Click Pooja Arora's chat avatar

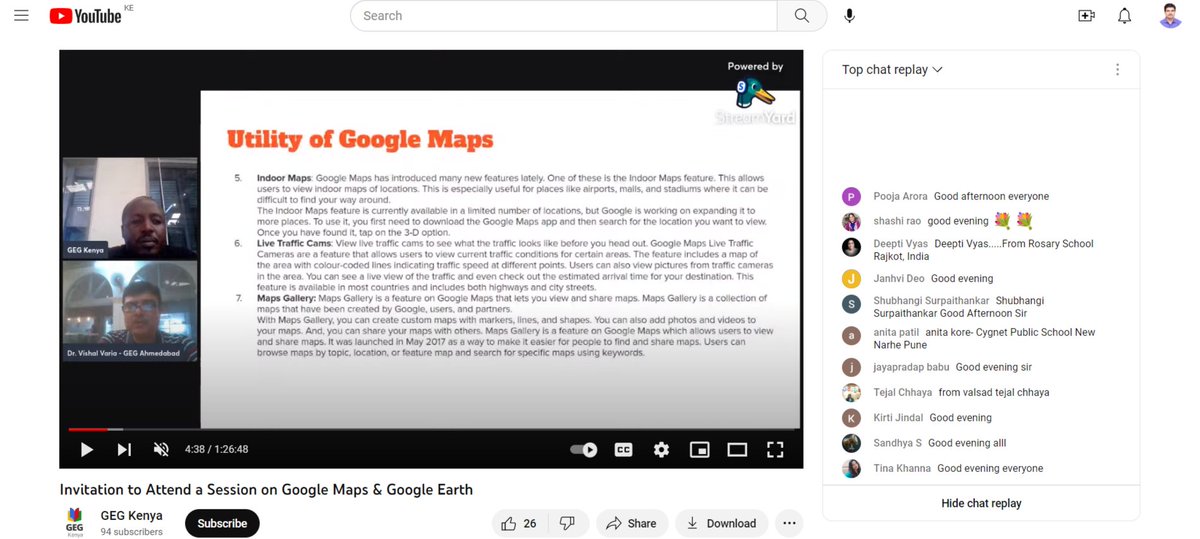[851, 197]
